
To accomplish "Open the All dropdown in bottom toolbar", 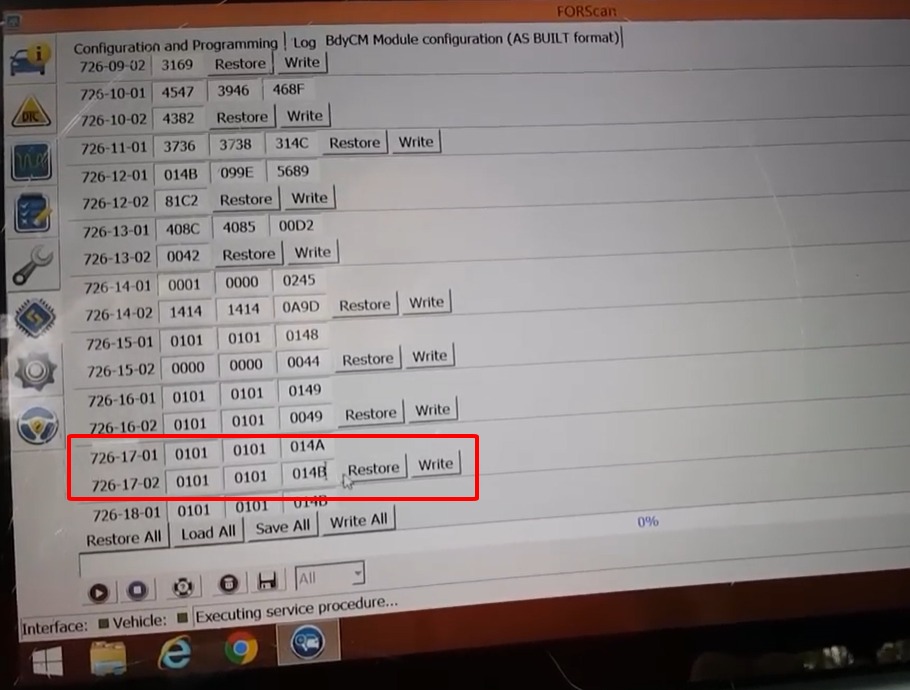I will click(x=330, y=576).
